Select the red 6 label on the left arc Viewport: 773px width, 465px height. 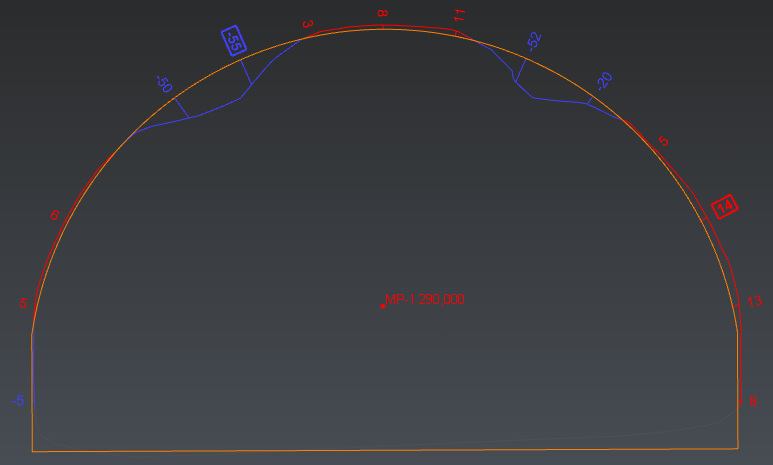click(x=55, y=214)
